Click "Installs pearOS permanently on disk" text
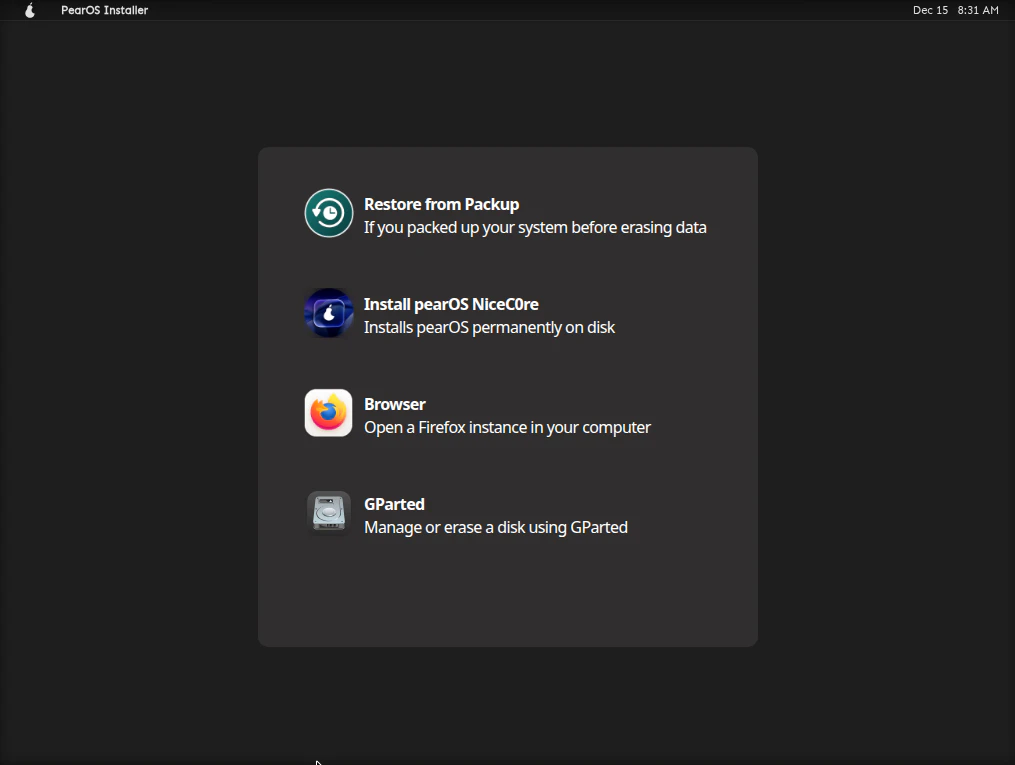 point(489,327)
